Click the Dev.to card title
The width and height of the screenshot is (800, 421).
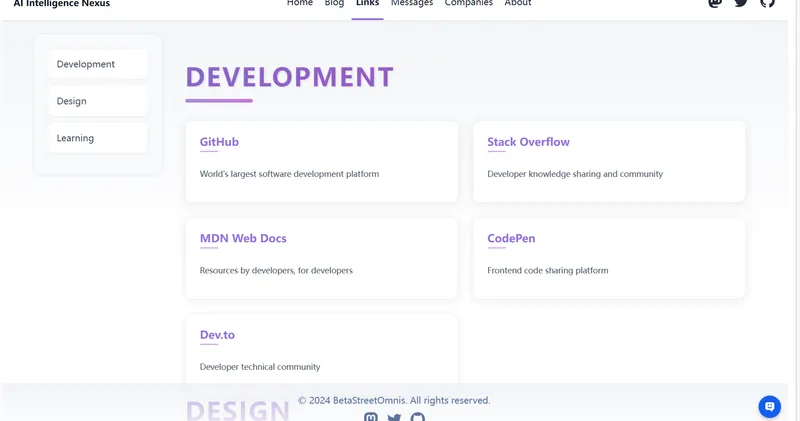217,335
